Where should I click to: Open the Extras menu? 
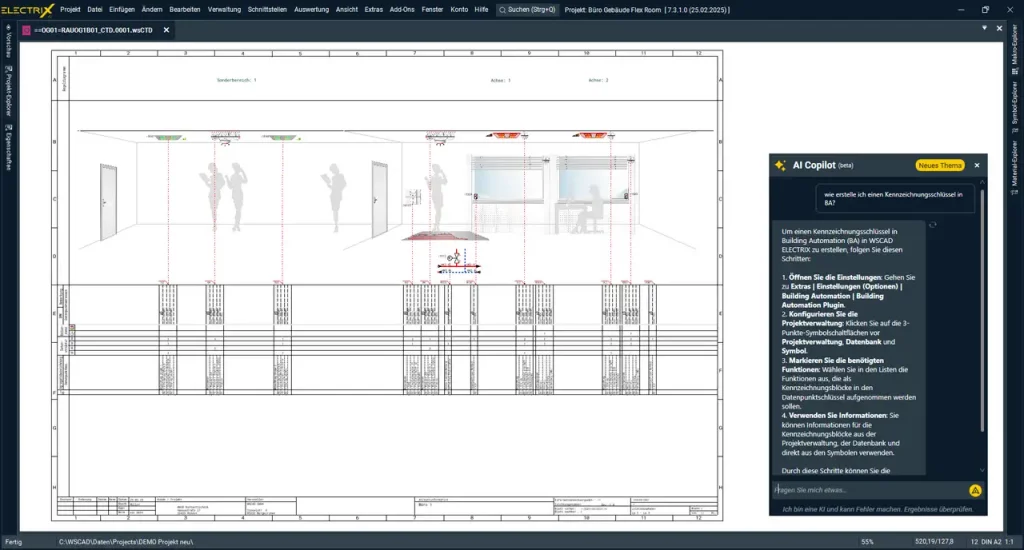coord(373,9)
